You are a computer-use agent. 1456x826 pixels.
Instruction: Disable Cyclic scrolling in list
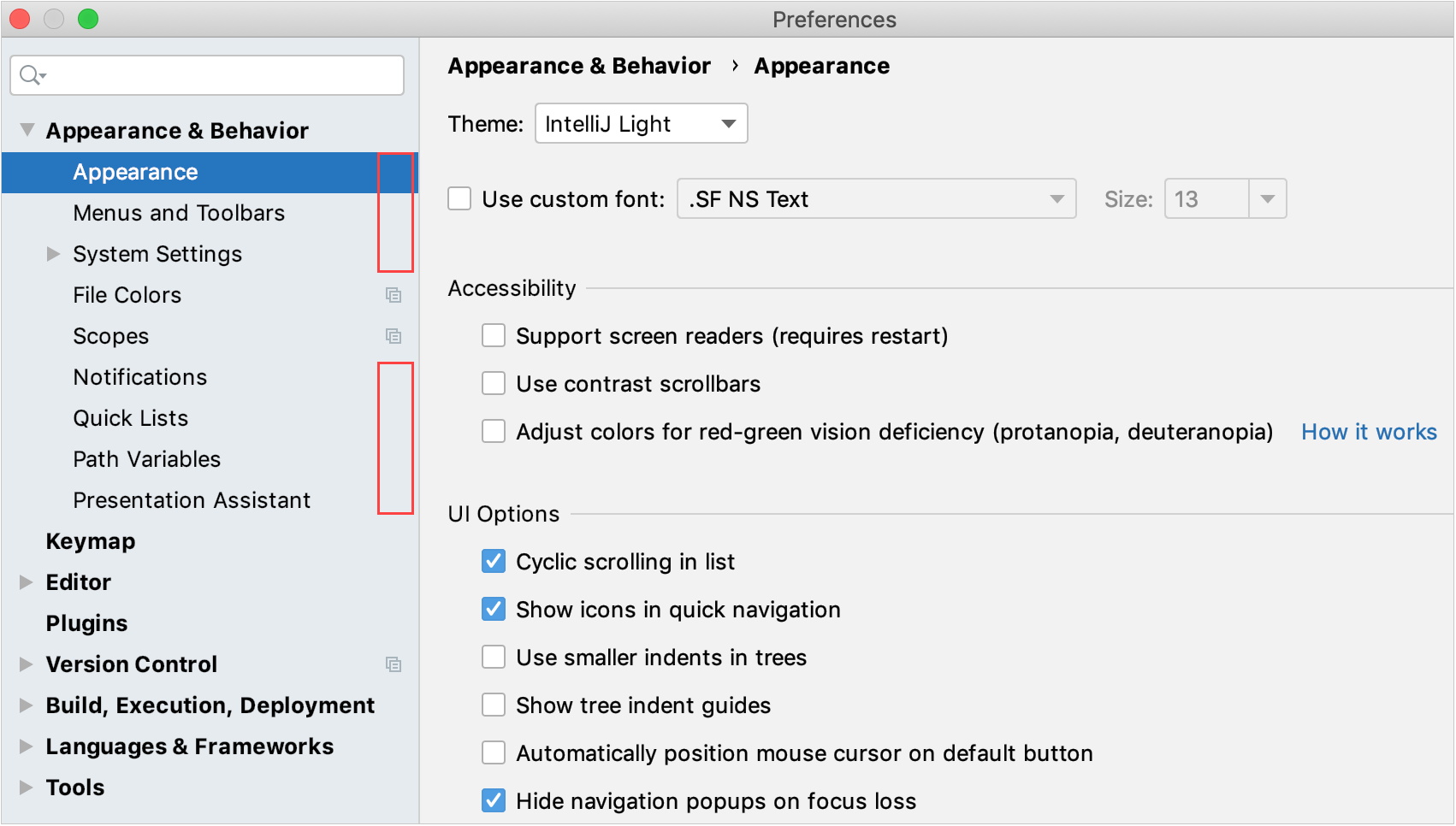(494, 561)
